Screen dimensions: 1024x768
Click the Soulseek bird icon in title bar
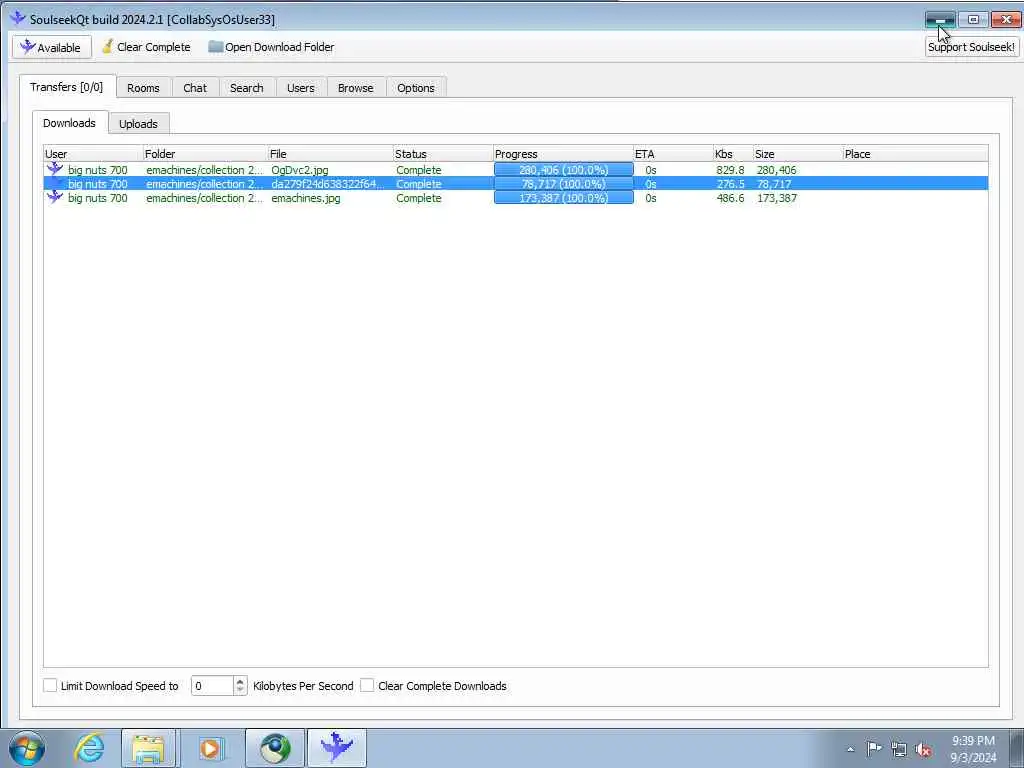coord(18,18)
